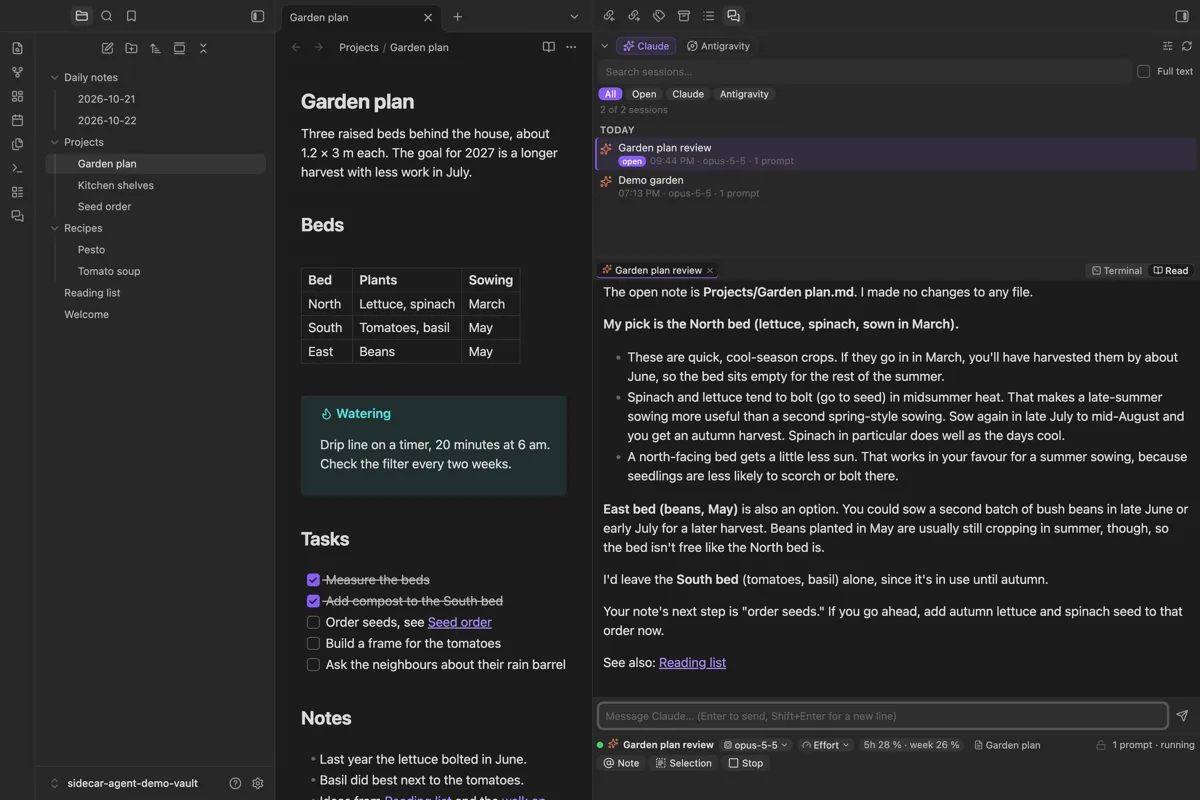Follow the Seed order link in tasks
Screen dimensions: 1200x800
click(x=460, y=622)
